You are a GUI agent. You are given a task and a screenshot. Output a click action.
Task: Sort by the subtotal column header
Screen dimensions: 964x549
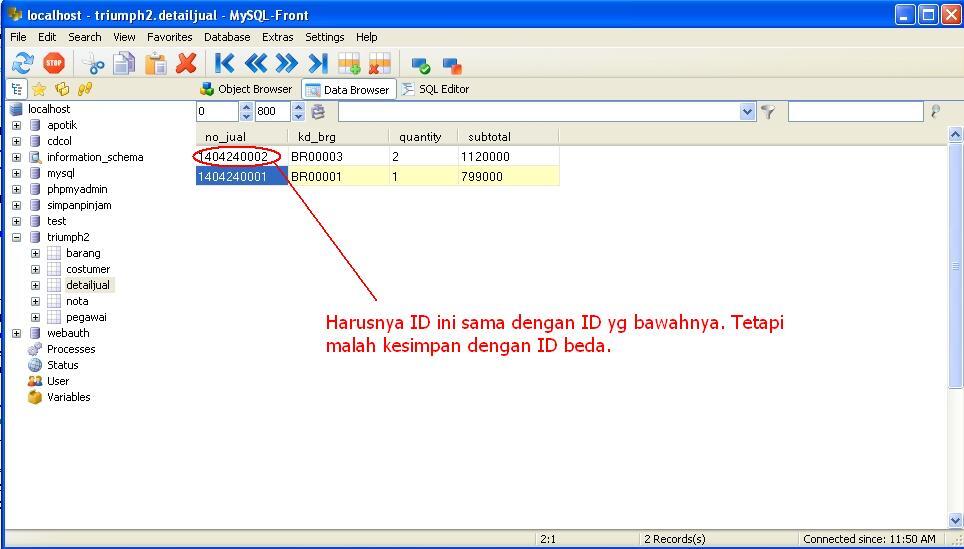tap(508, 136)
